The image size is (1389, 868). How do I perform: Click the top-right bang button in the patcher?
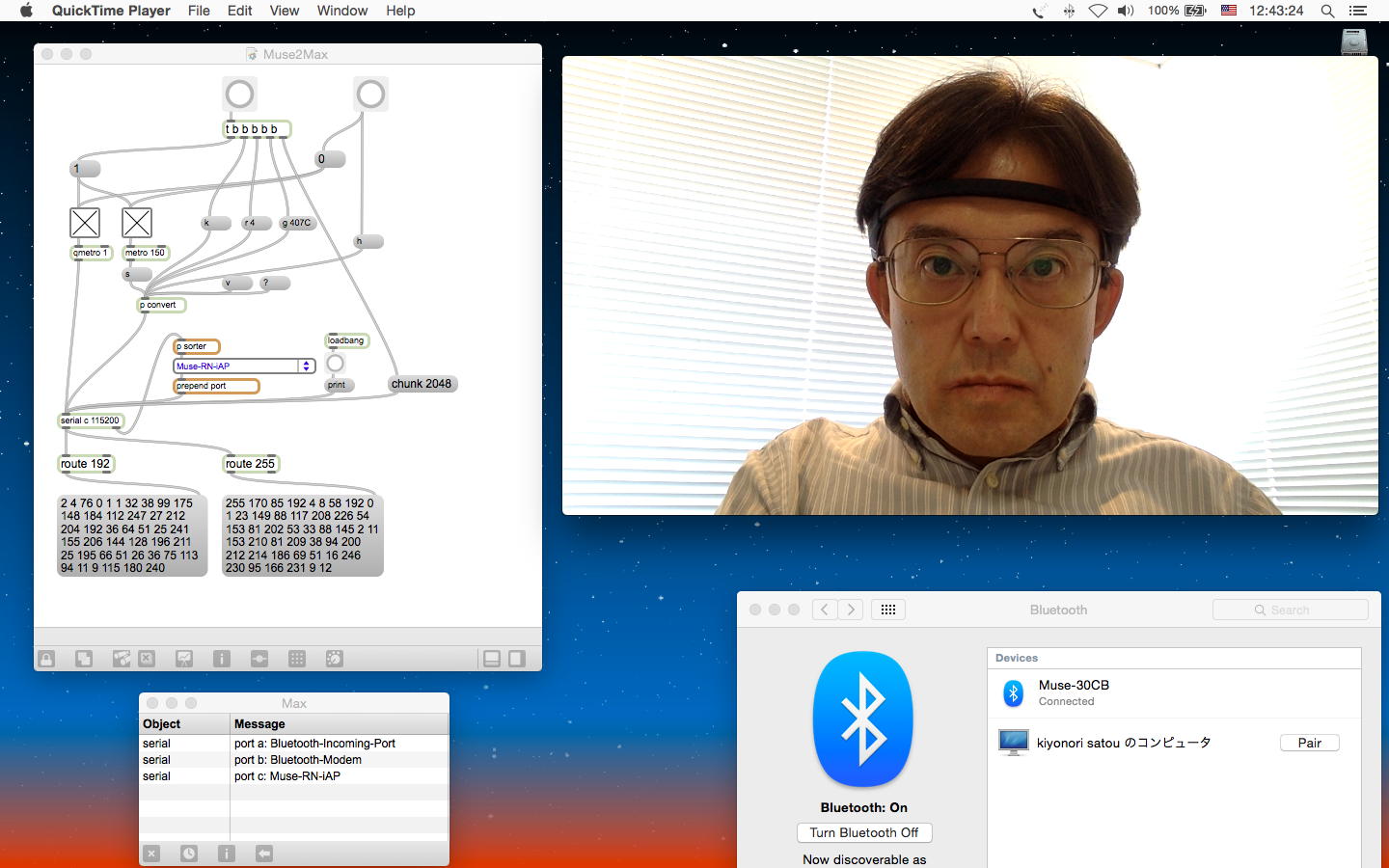[x=370, y=94]
